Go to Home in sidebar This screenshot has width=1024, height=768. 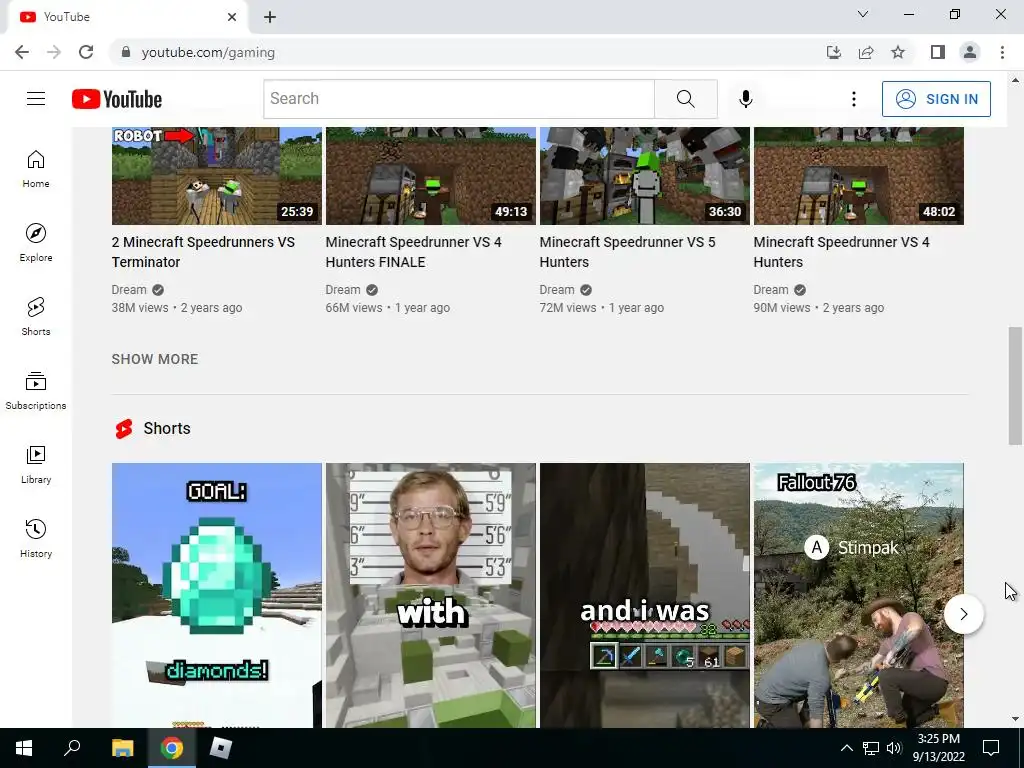tap(36, 169)
